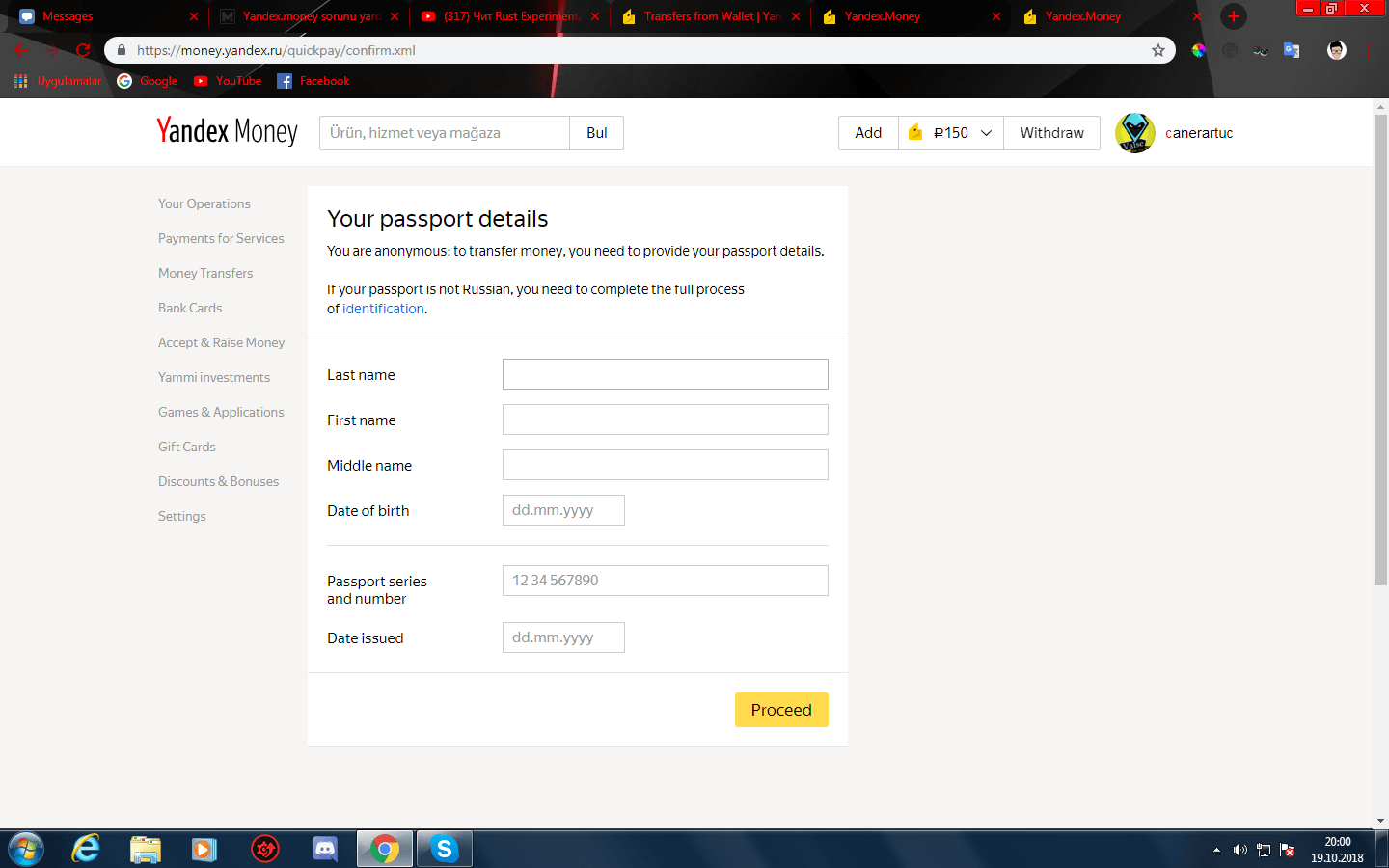The width and height of the screenshot is (1389, 868).
Task: Open File Explorer from the taskbar
Action: point(146,850)
